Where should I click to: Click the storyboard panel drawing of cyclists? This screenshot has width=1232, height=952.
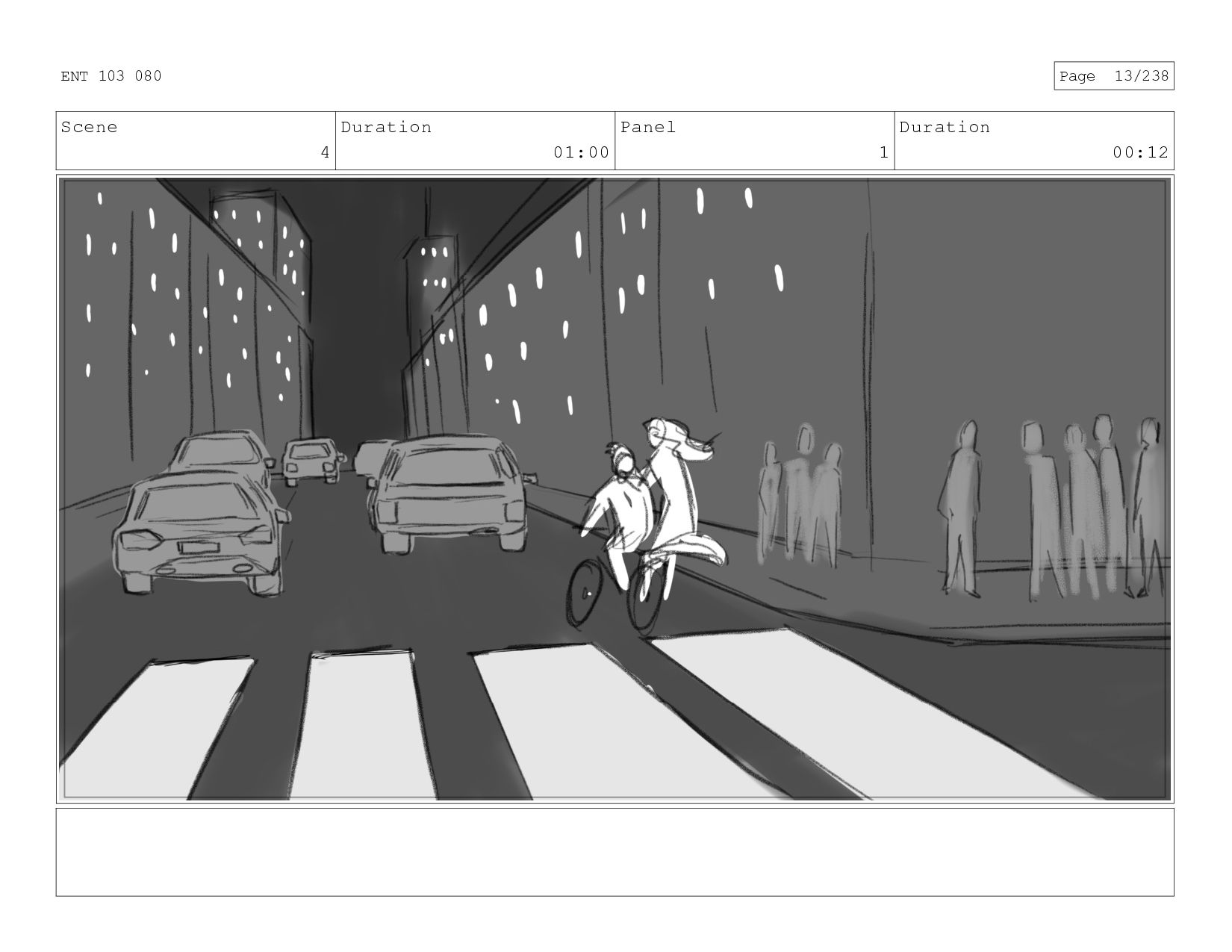615,489
